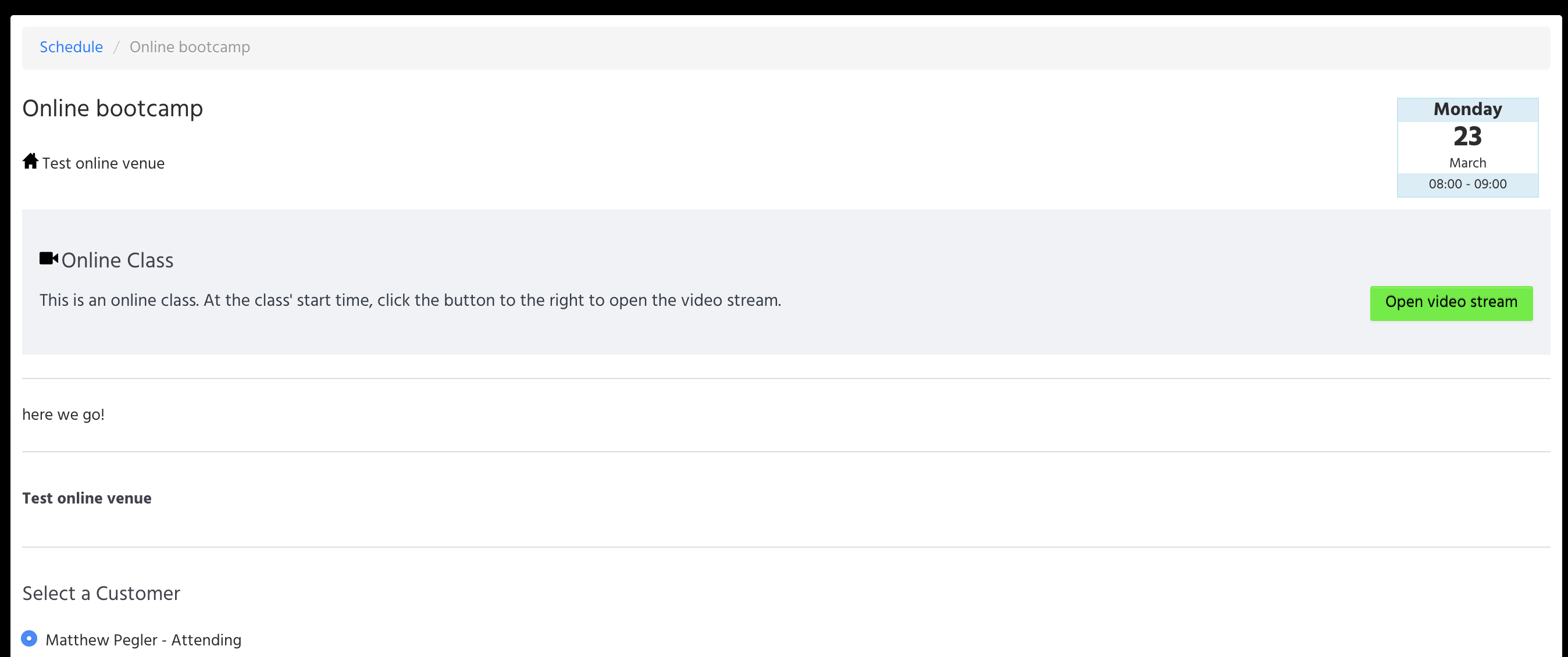The height and width of the screenshot is (657, 1568).
Task: Click the Matthew Pegler - Attending label
Action: [x=144, y=640]
